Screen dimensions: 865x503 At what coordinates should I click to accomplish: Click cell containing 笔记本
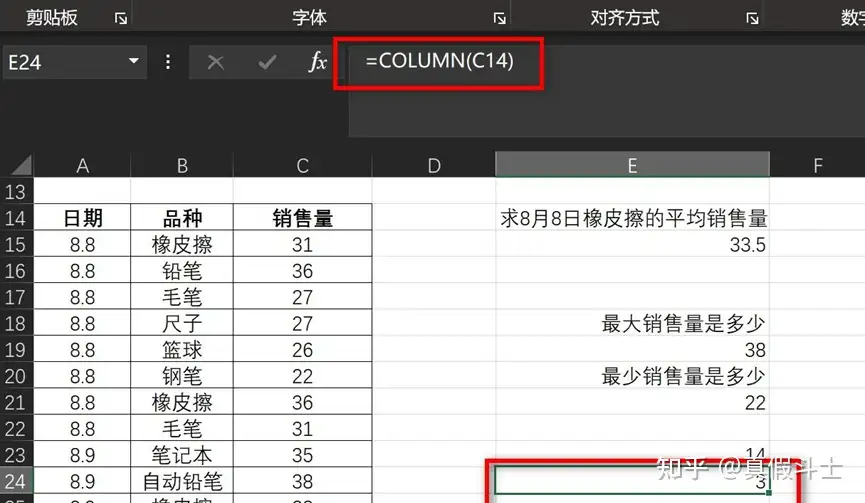coord(182,455)
